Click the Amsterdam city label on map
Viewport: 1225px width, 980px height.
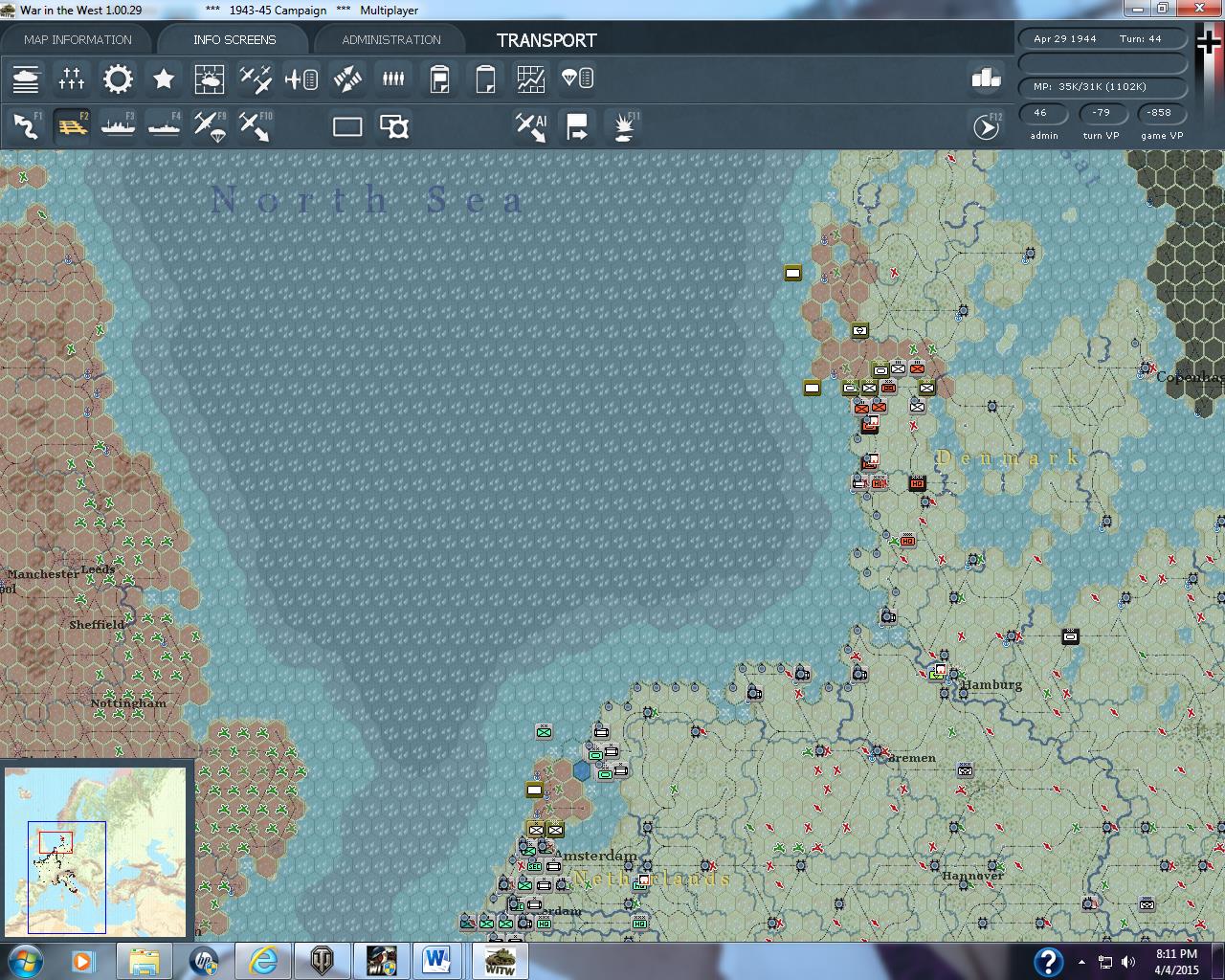[595, 856]
